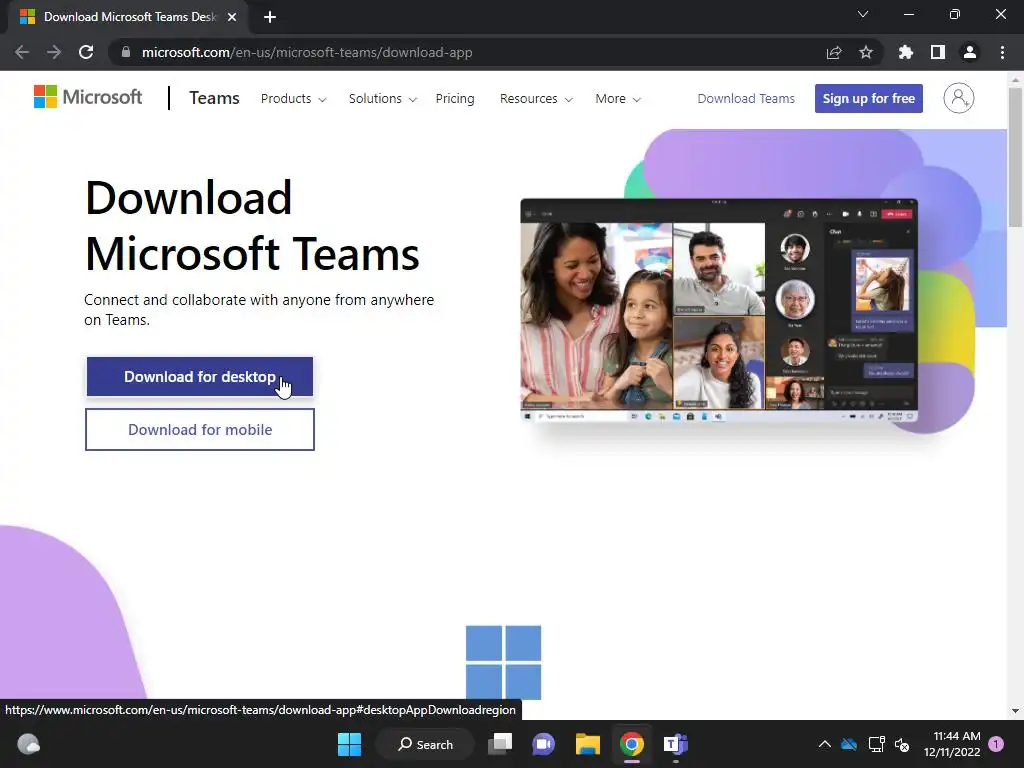Expand the Resources dropdown menu
Viewport: 1024px width, 768px height.
point(536,99)
